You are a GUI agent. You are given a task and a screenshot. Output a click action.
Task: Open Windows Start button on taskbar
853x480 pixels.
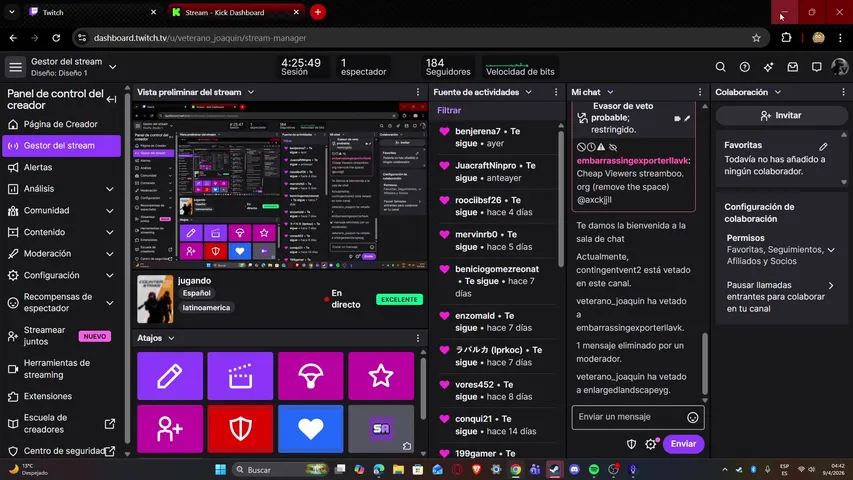click(x=220, y=470)
